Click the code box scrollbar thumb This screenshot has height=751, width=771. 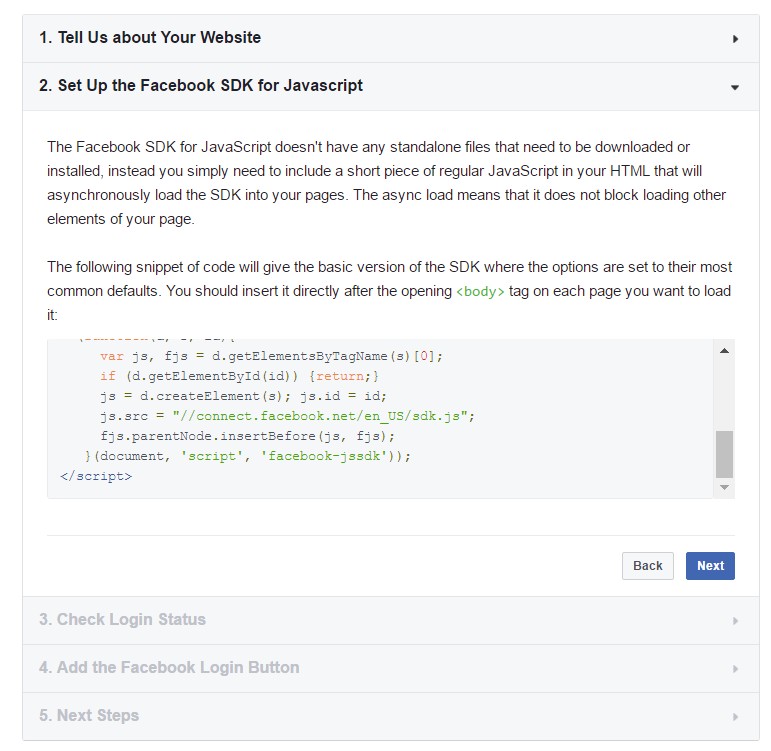click(x=724, y=454)
